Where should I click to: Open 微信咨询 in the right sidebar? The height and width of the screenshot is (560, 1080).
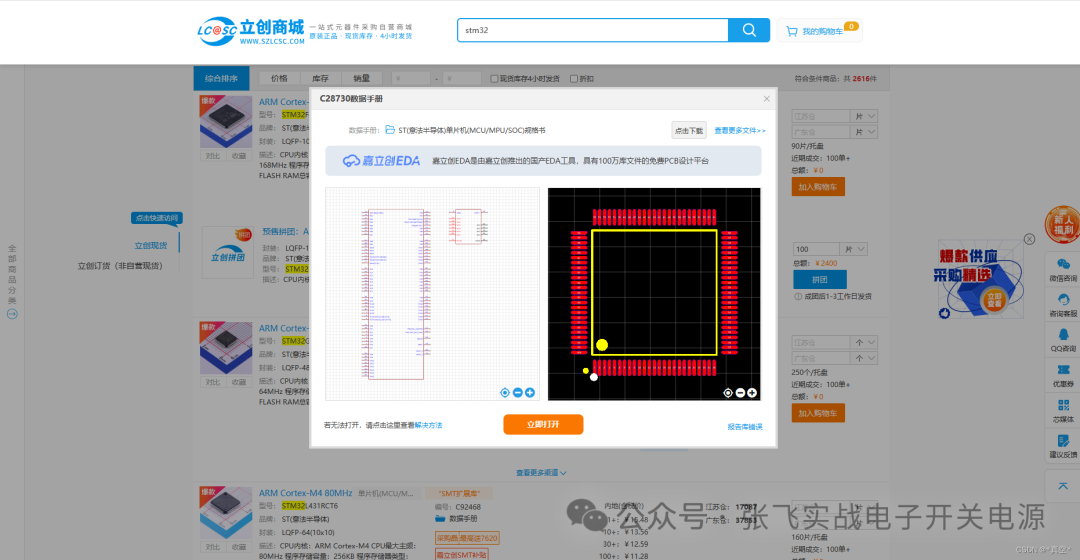1063,270
